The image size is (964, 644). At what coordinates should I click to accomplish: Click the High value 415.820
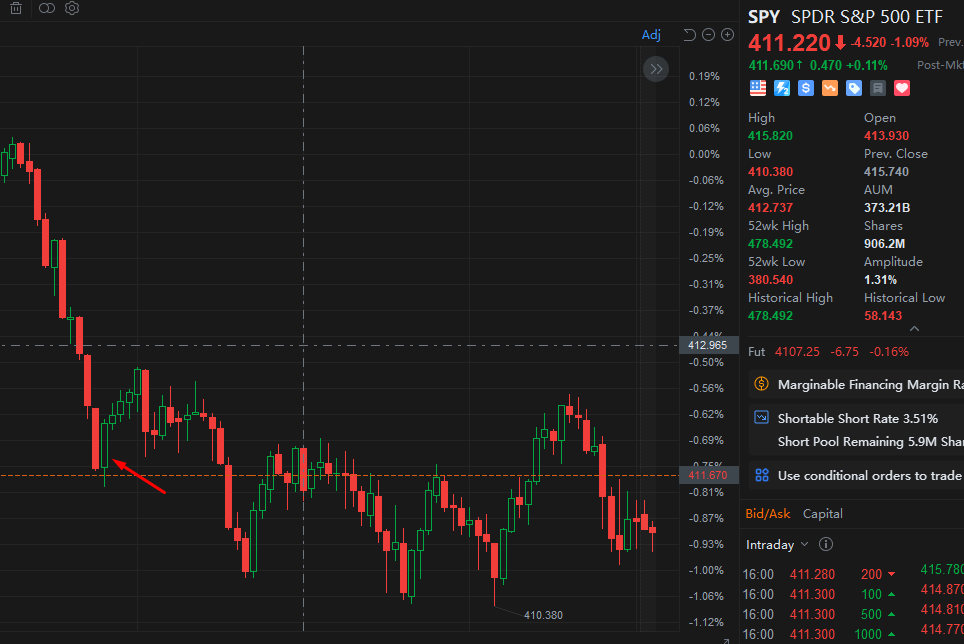pos(770,136)
